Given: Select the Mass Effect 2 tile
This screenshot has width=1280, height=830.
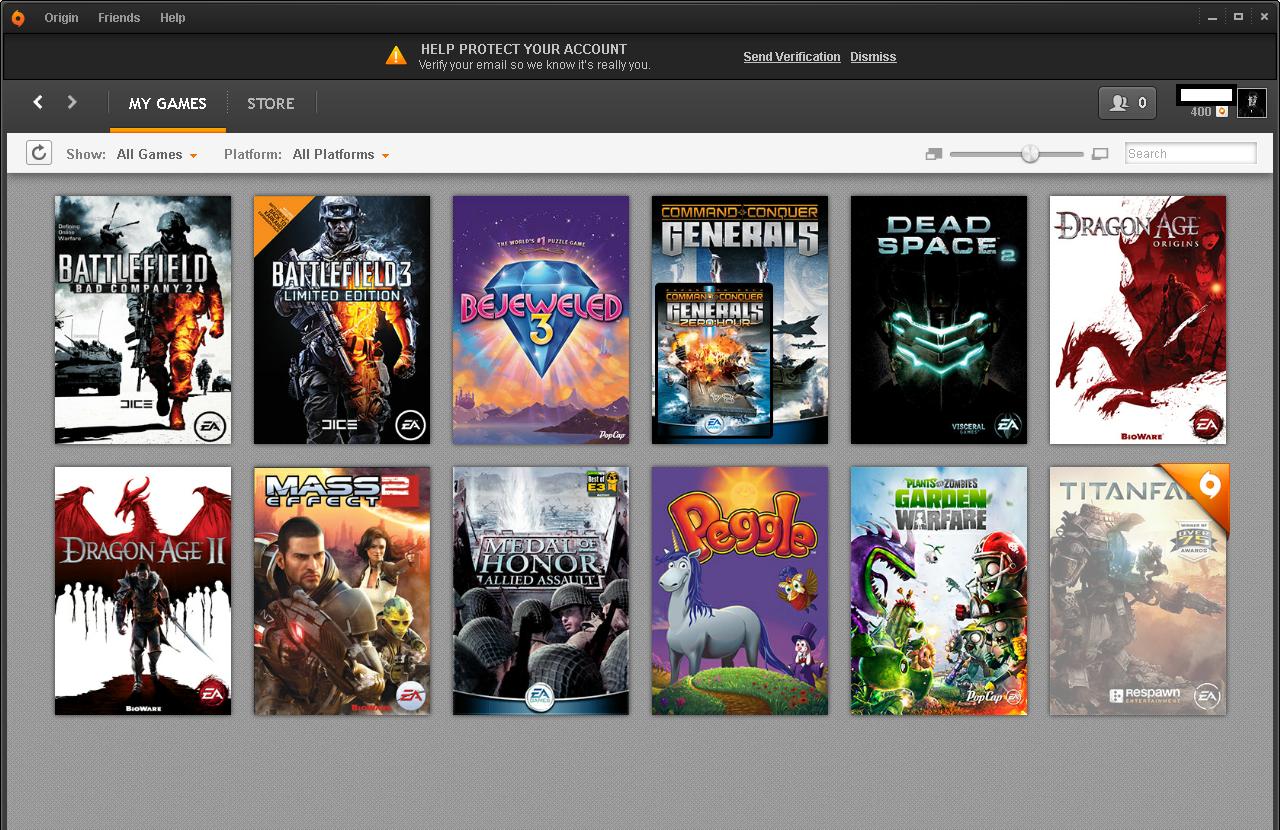Looking at the screenshot, I should 342,591.
